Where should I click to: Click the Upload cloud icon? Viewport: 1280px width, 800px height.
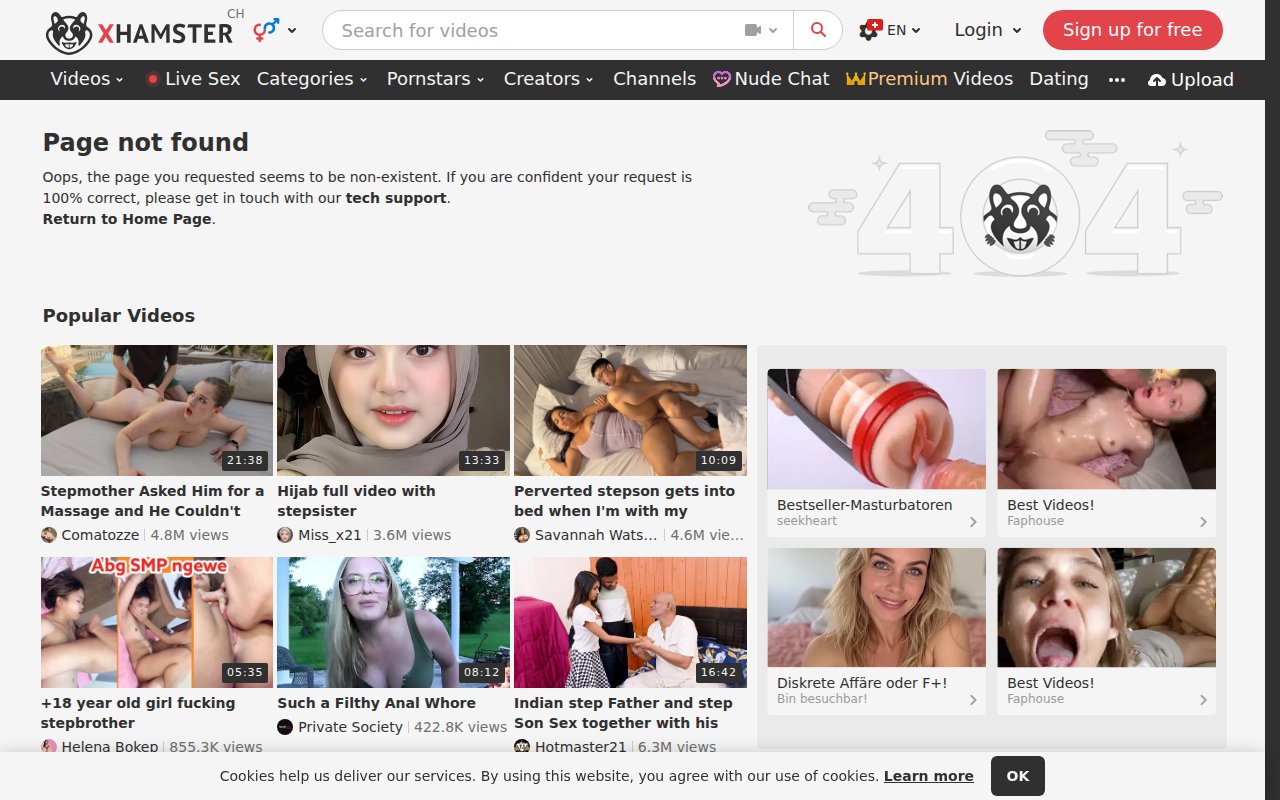click(1157, 79)
